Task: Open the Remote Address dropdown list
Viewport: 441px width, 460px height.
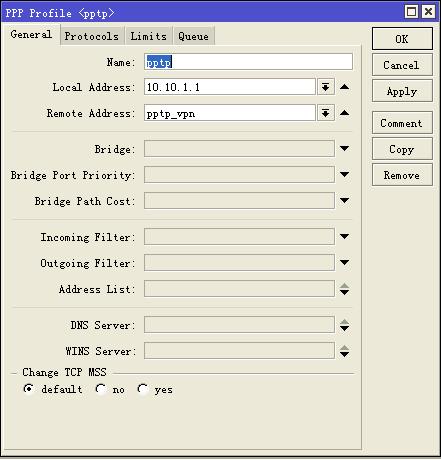Action: tap(326, 113)
